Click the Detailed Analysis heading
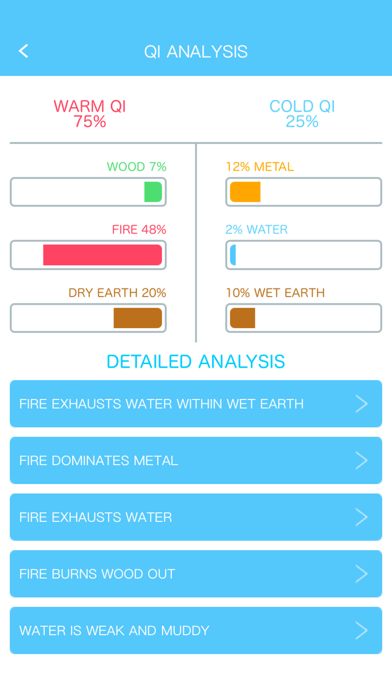The image size is (392, 696). (x=196, y=362)
